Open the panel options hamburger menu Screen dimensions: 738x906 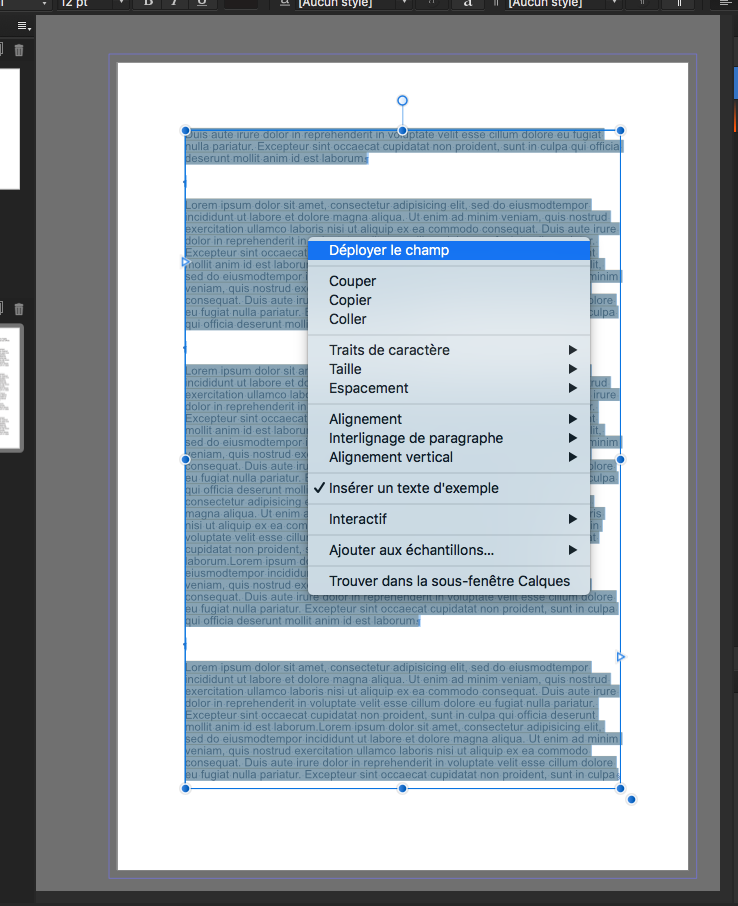(24, 26)
